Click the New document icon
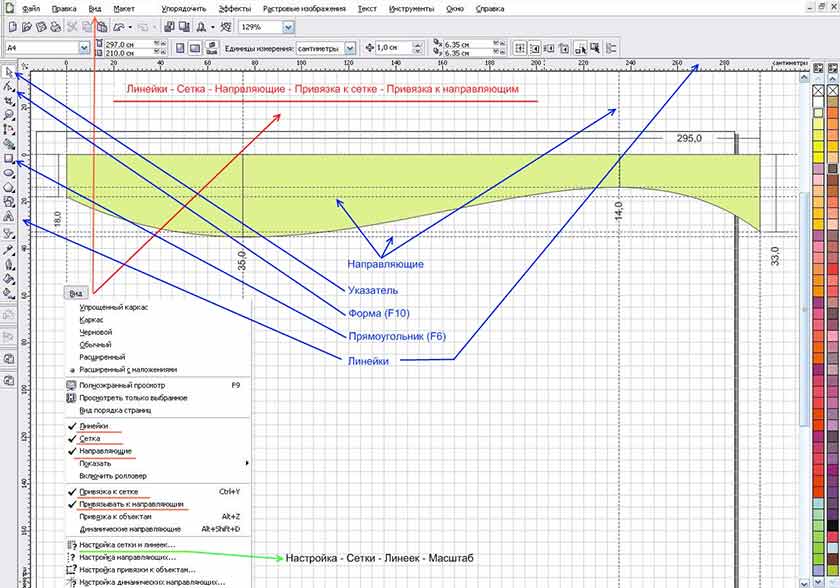Screen dimensions: 840x588 click(11, 27)
